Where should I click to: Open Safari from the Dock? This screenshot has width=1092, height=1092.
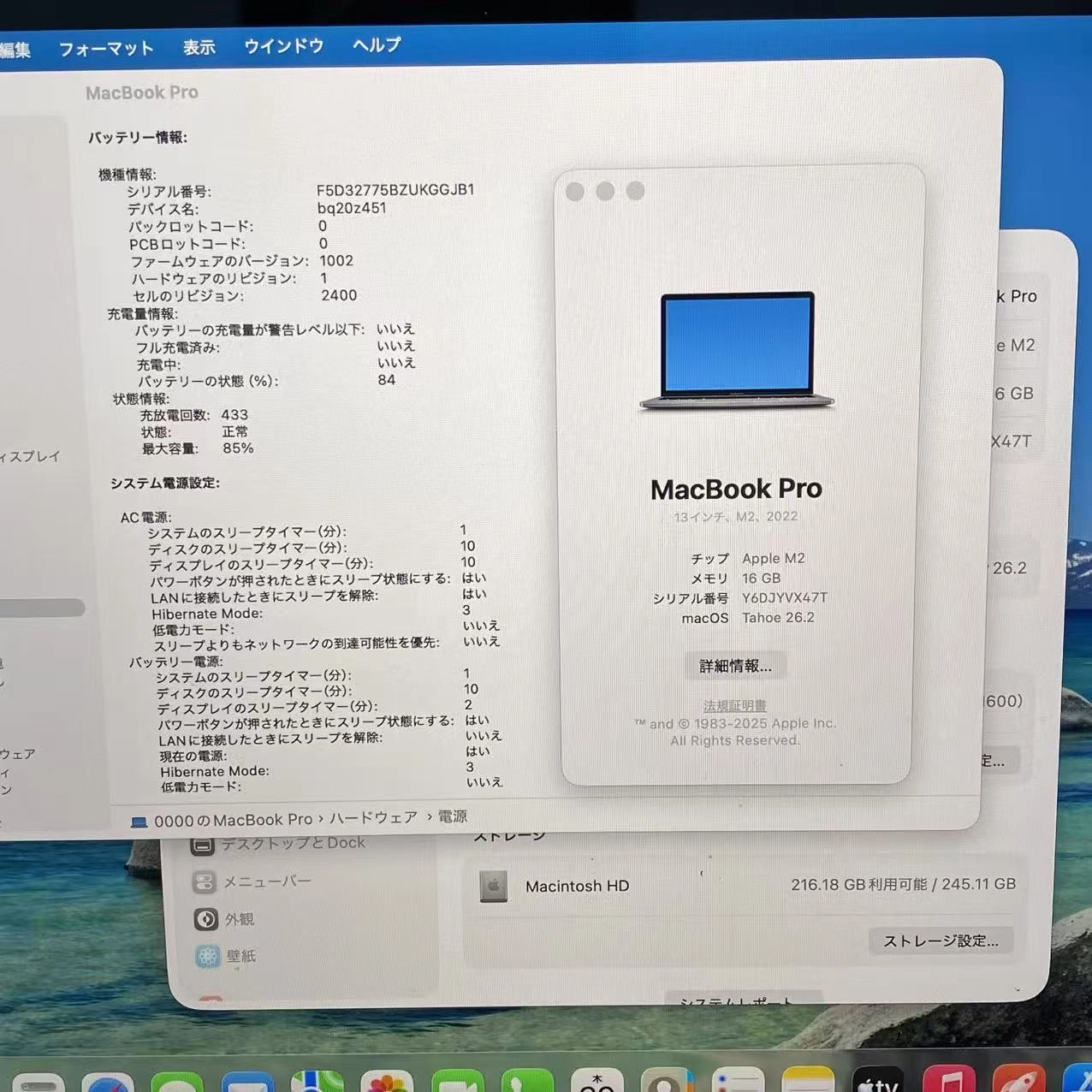pyautogui.click(x=108, y=1083)
